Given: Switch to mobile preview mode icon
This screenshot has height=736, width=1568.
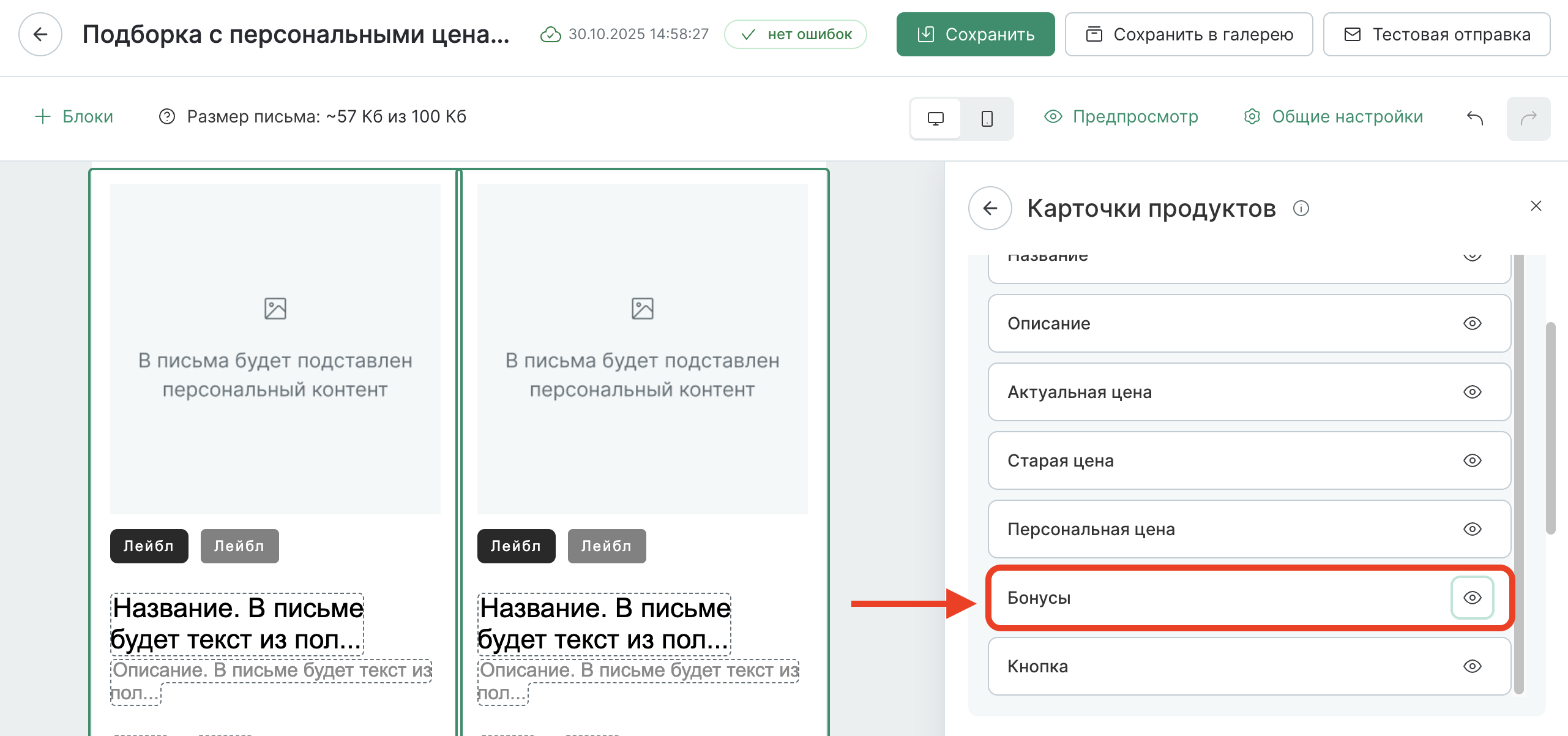Looking at the screenshot, I should tap(987, 118).
